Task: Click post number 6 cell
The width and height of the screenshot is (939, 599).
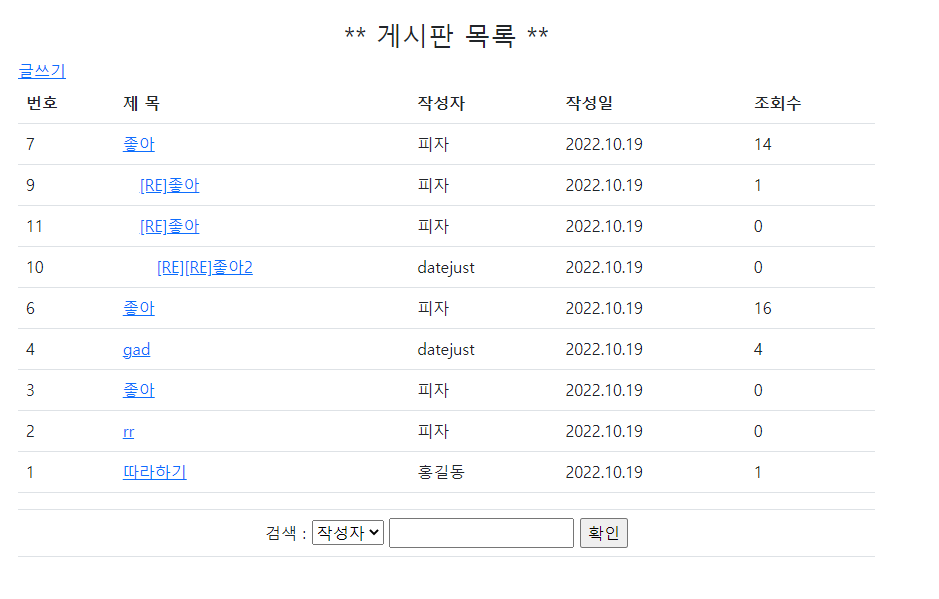Action: tap(31, 308)
